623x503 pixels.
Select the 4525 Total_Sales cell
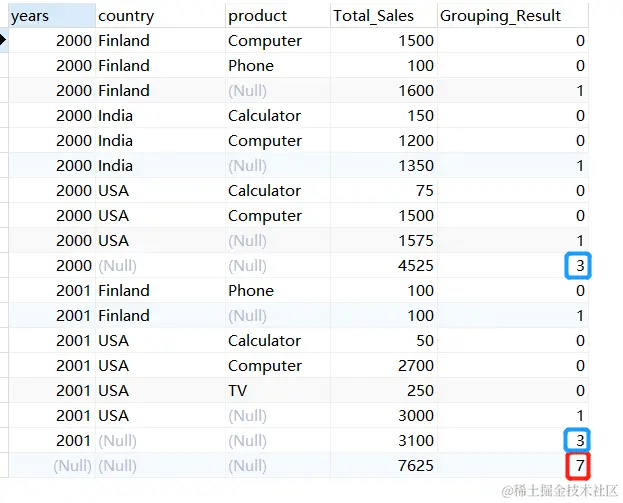click(x=384, y=266)
